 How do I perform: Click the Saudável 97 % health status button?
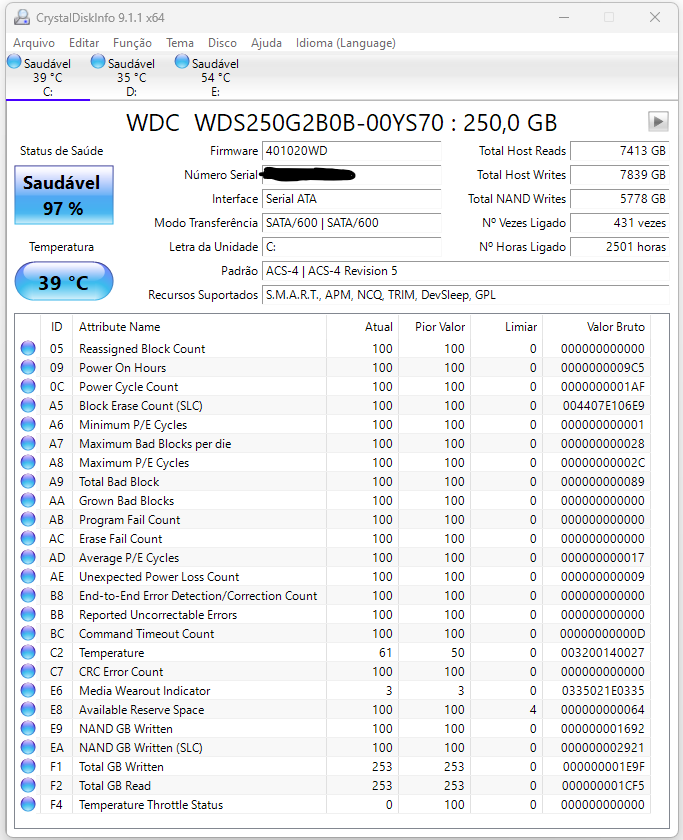(x=64, y=195)
